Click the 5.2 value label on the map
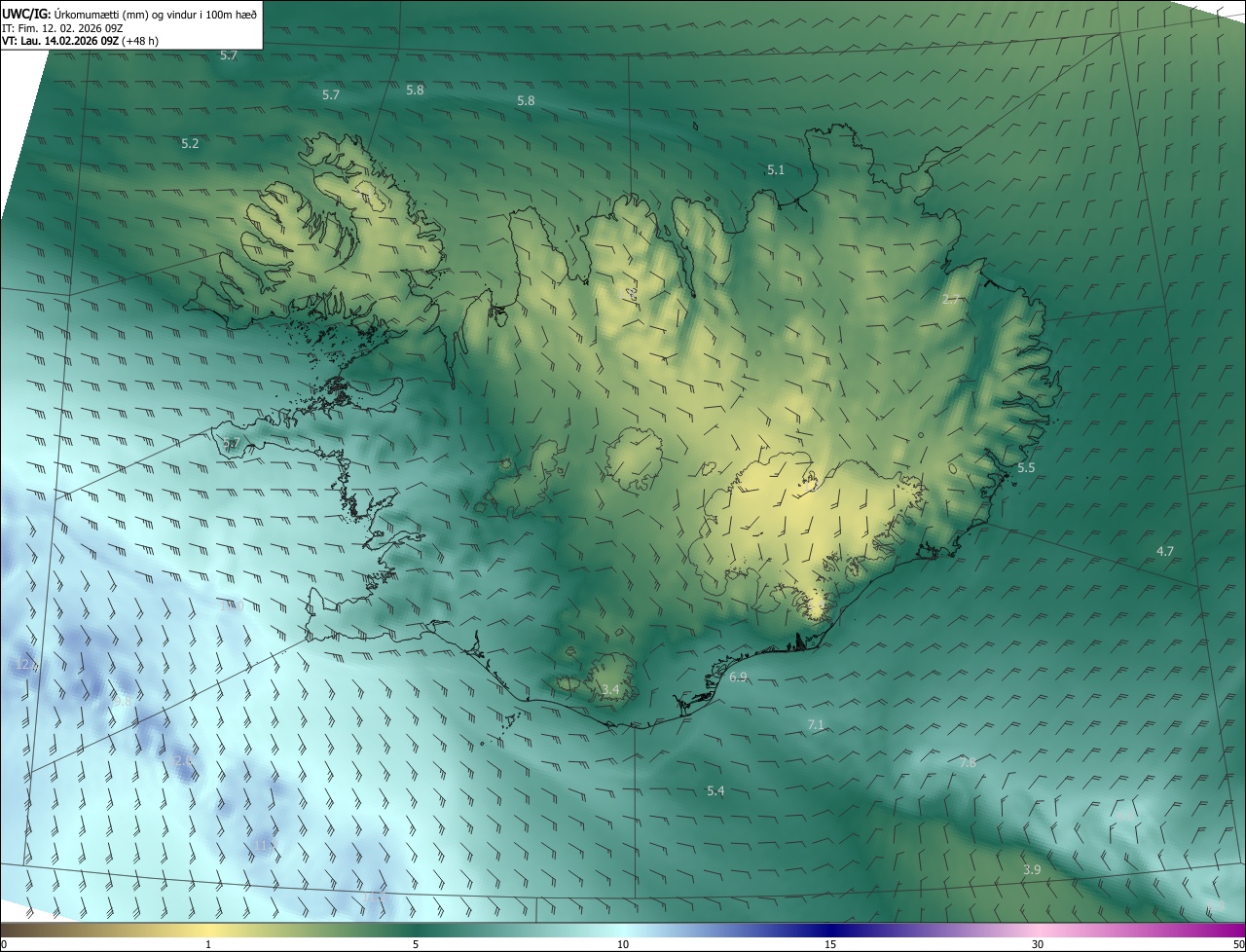 click(190, 143)
